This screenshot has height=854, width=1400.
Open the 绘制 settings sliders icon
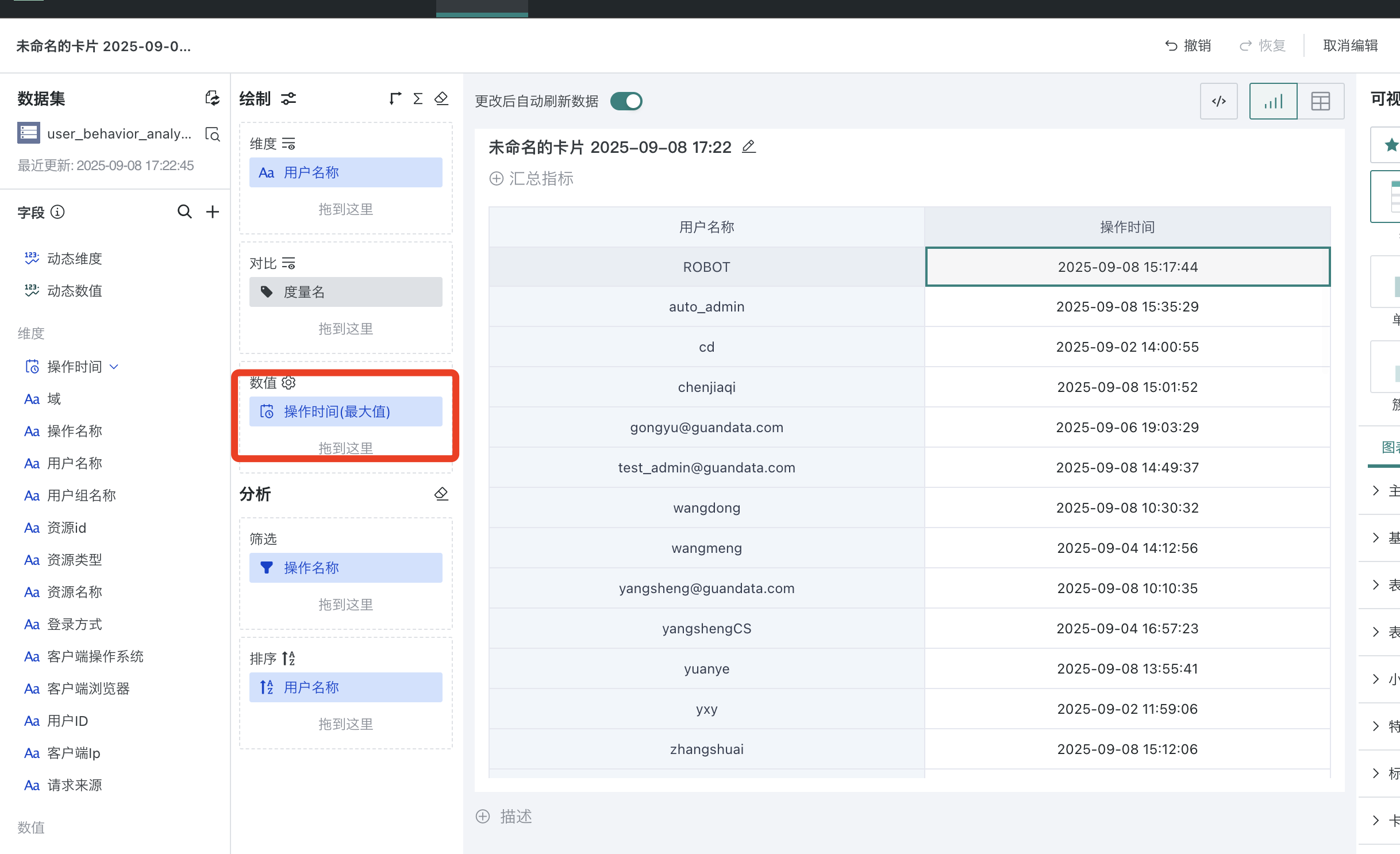point(289,99)
